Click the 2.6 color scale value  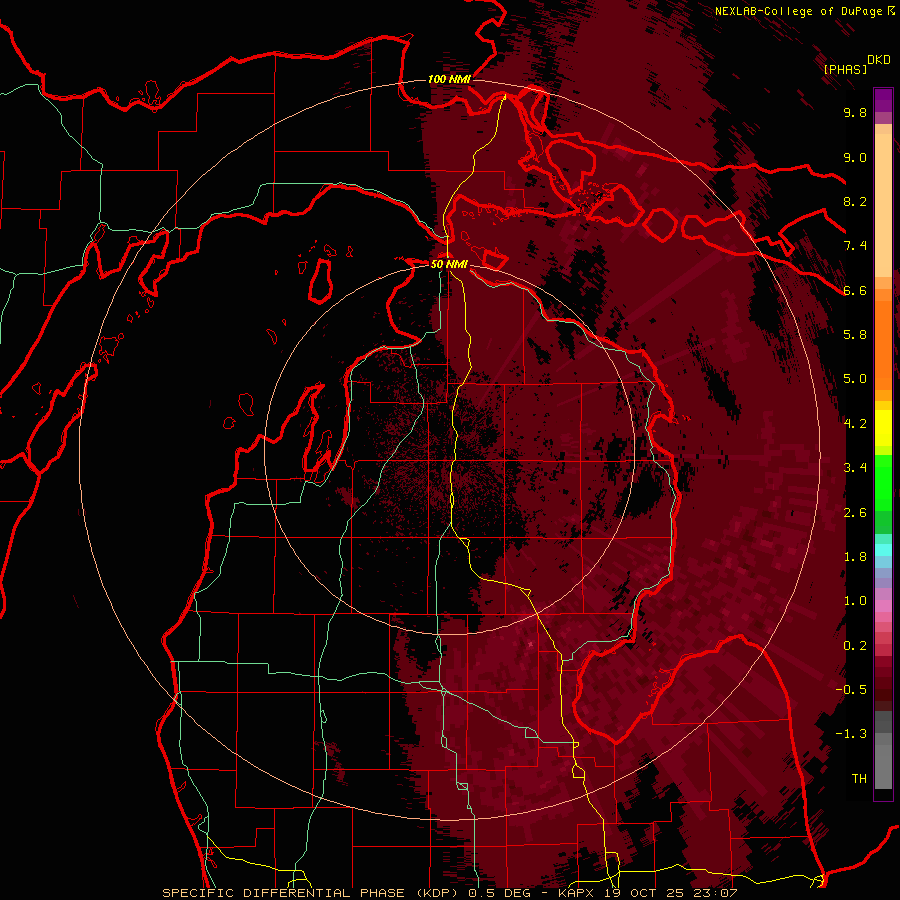point(855,513)
